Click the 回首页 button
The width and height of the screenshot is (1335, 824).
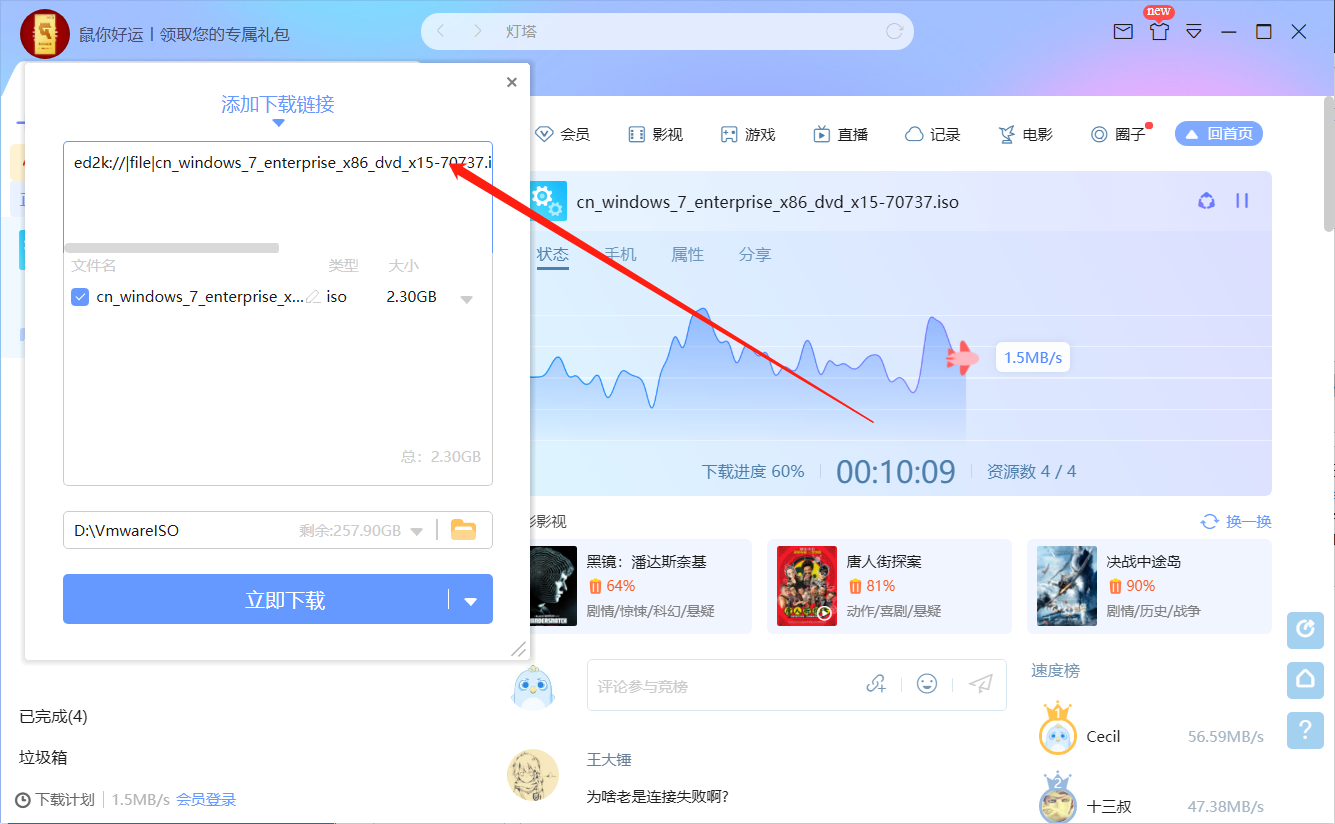point(1219,133)
